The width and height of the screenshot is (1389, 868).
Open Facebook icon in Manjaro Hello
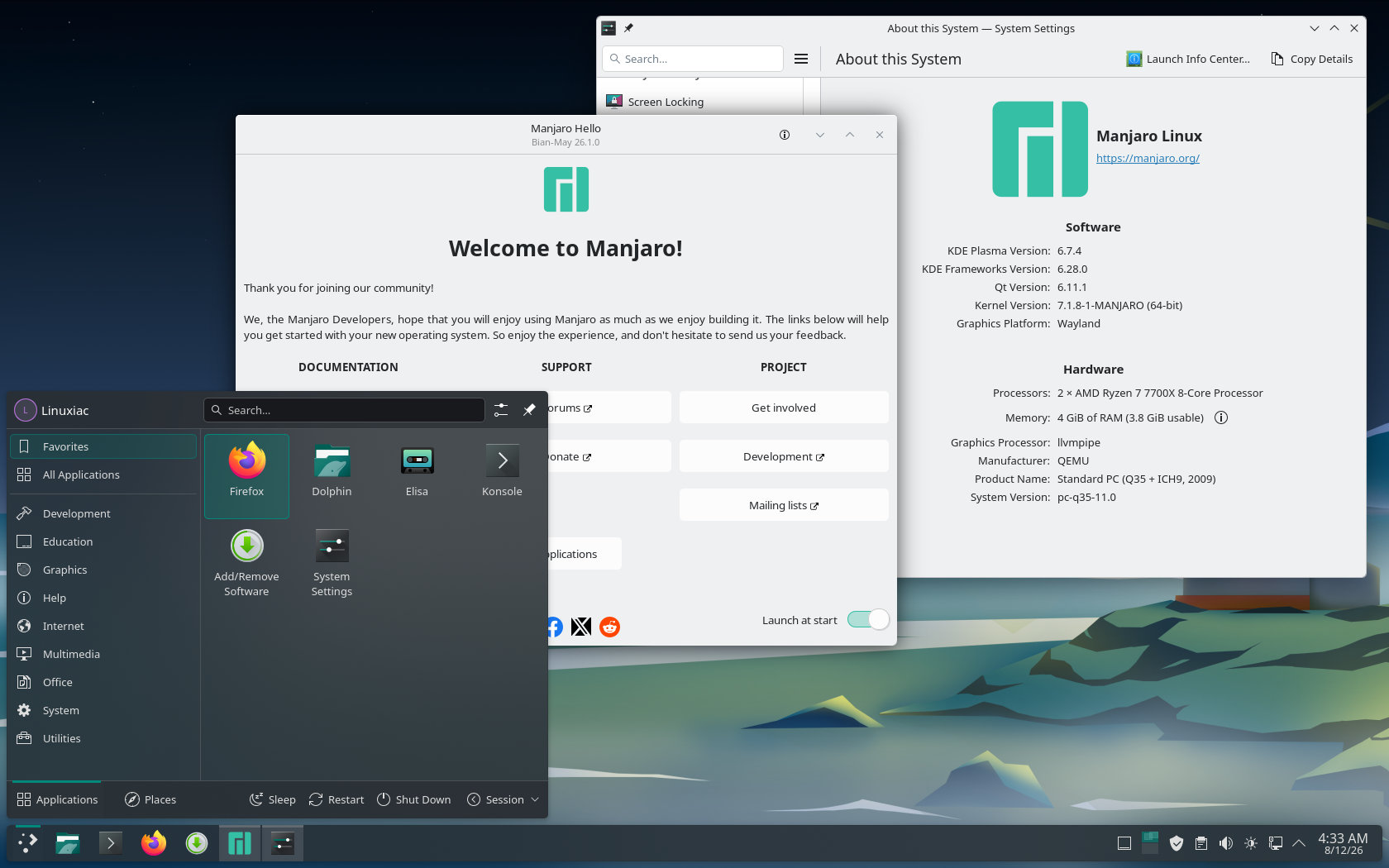[554, 627]
